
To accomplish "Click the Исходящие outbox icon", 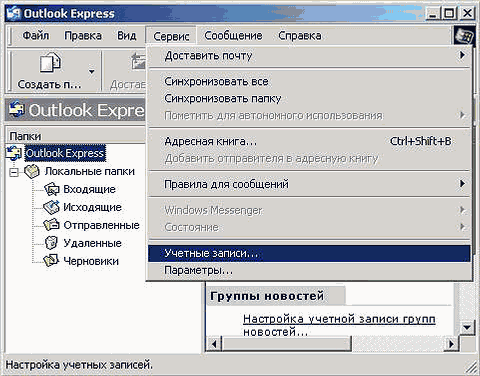I will click(x=52, y=207).
